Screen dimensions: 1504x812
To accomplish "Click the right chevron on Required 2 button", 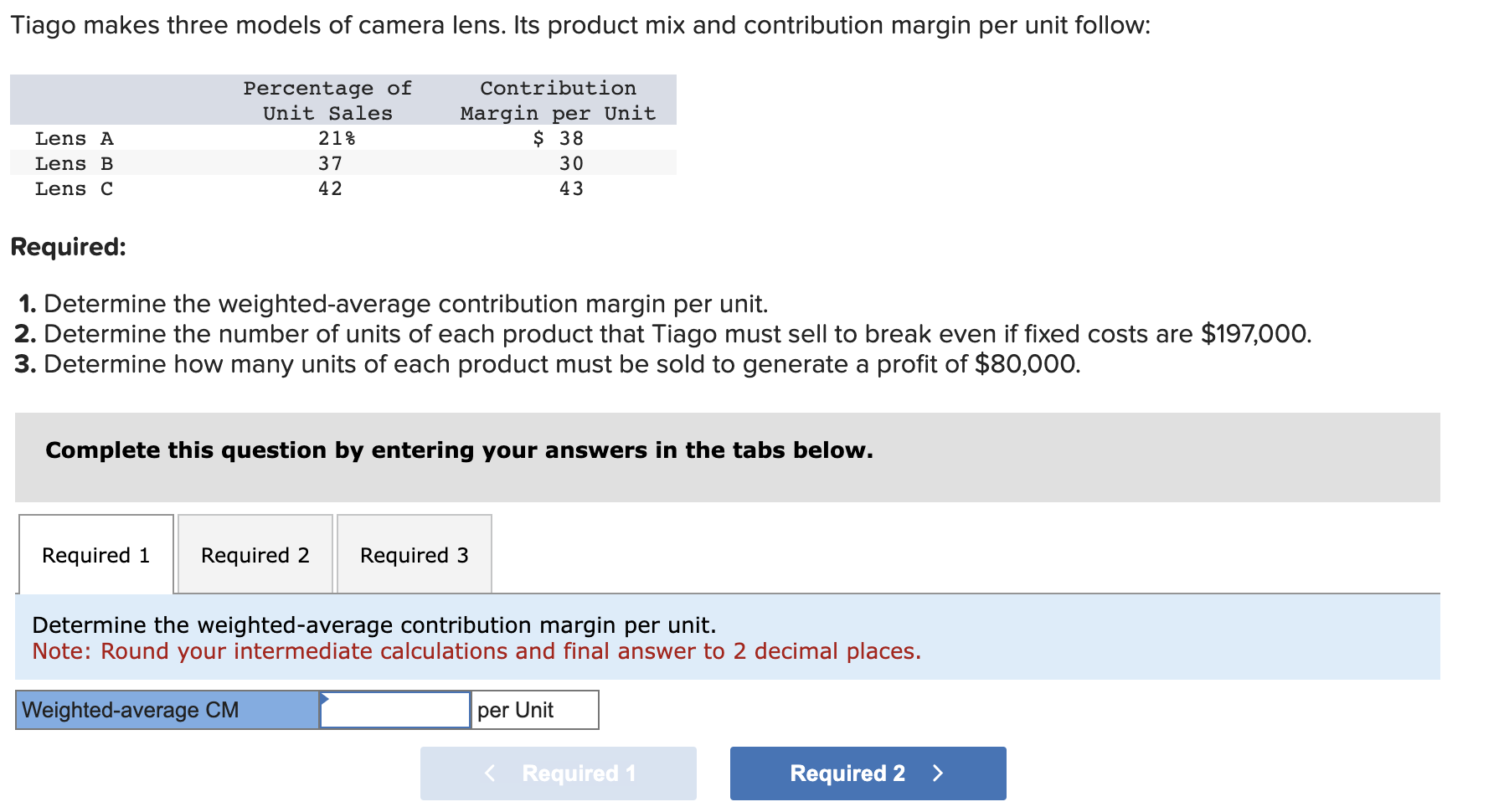I will (937, 773).
